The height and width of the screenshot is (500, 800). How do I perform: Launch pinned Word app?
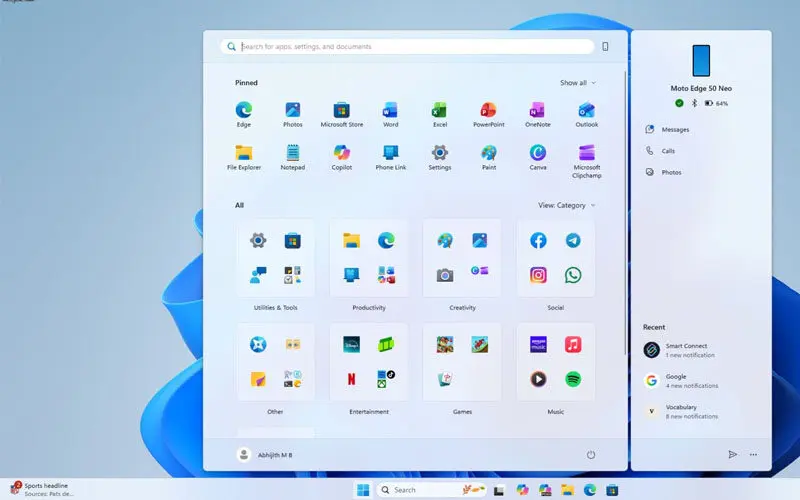tap(390, 114)
